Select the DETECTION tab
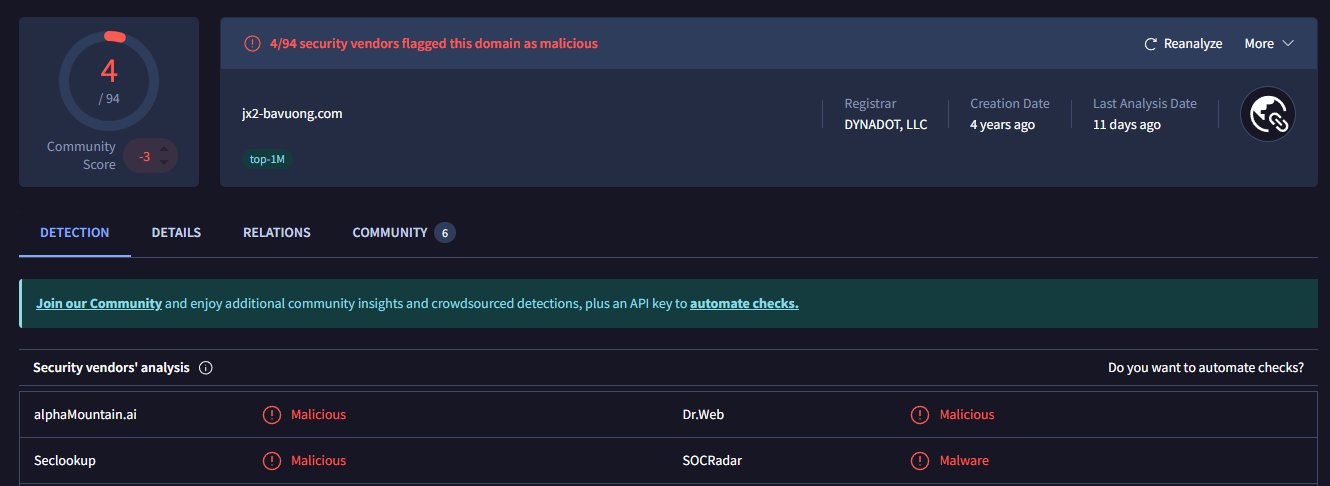The image size is (1330, 486). pos(75,233)
